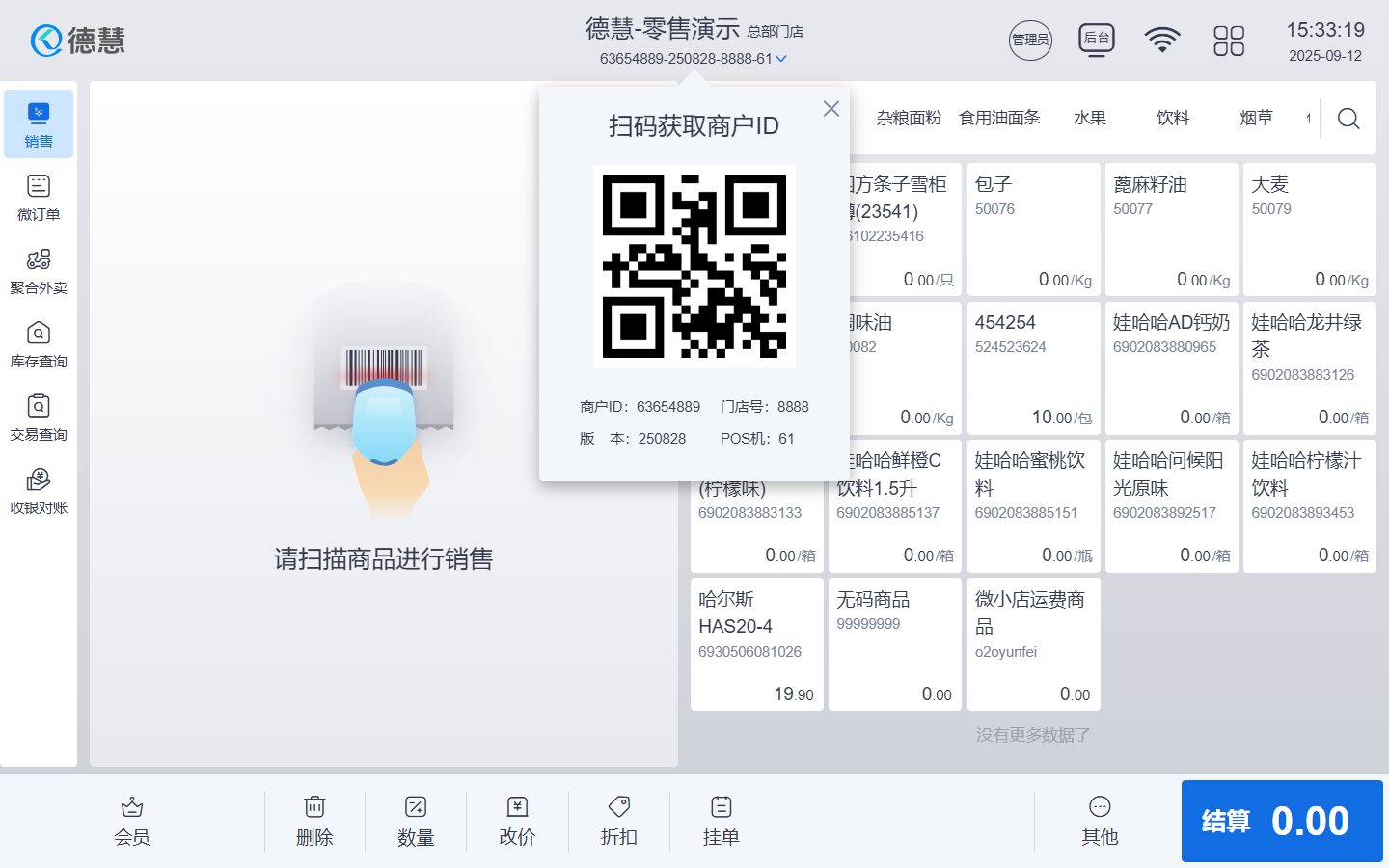Click the 管理员 admin avatar icon
This screenshot has height=868, width=1389.
pyautogui.click(x=1030, y=40)
